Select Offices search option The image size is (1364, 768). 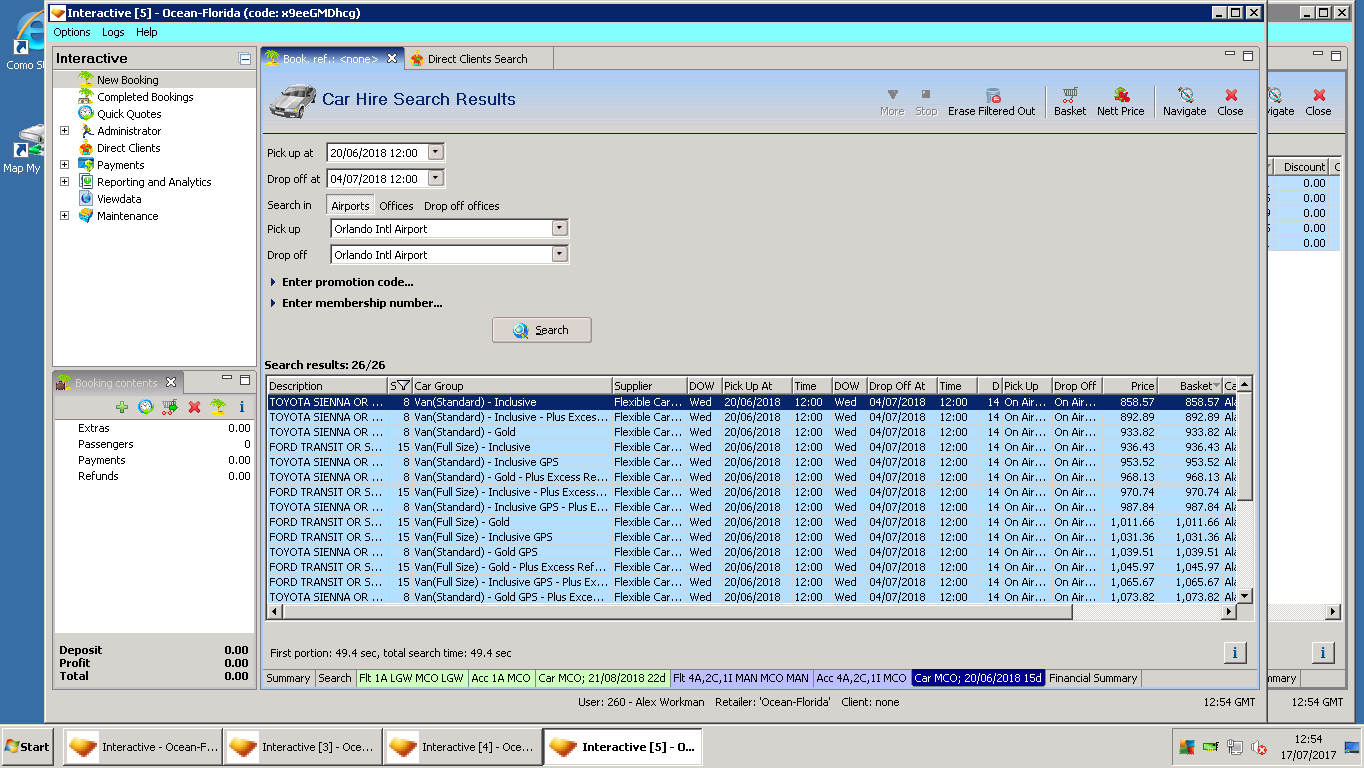pyautogui.click(x=396, y=206)
